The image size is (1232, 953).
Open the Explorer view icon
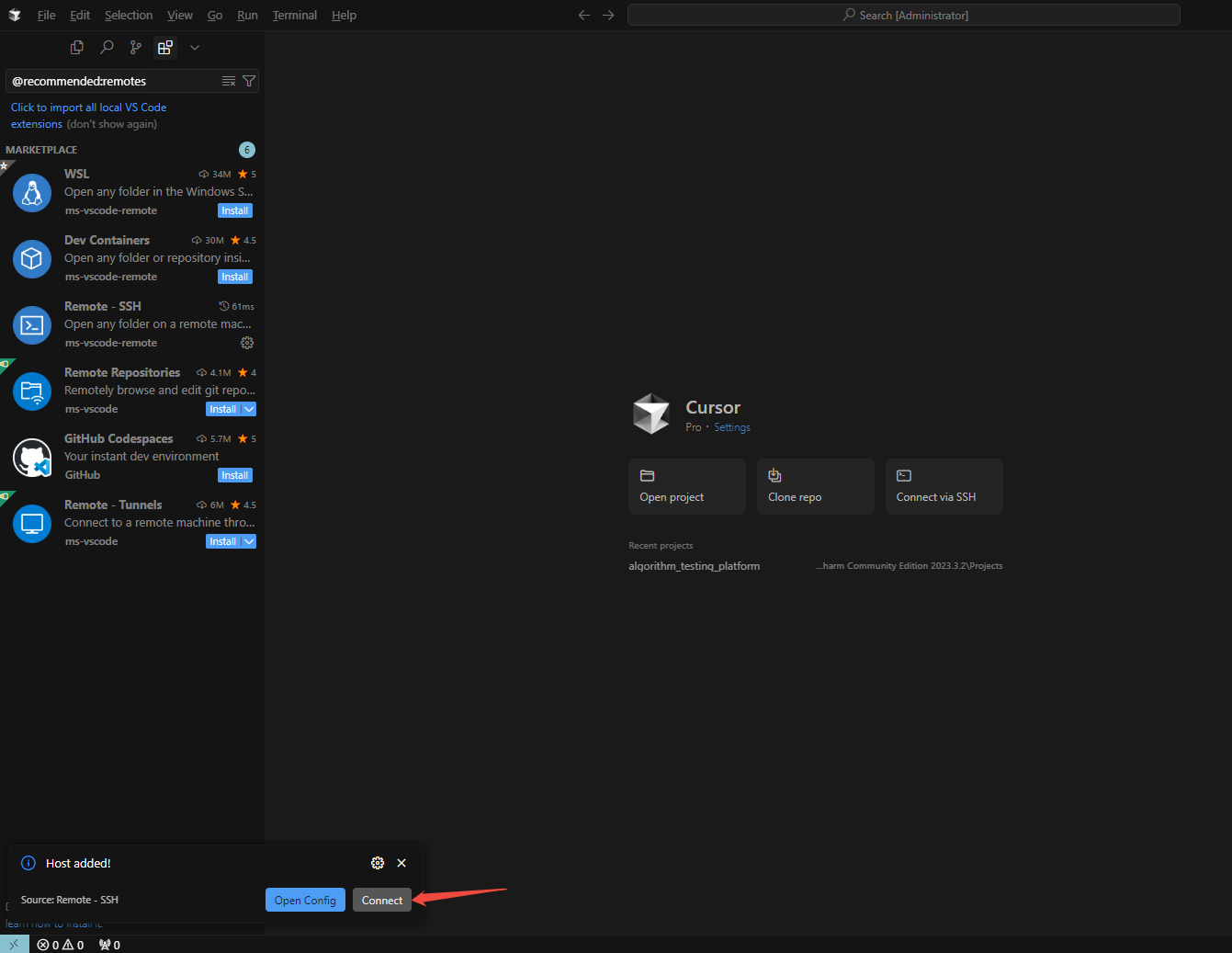tap(77, 47)
